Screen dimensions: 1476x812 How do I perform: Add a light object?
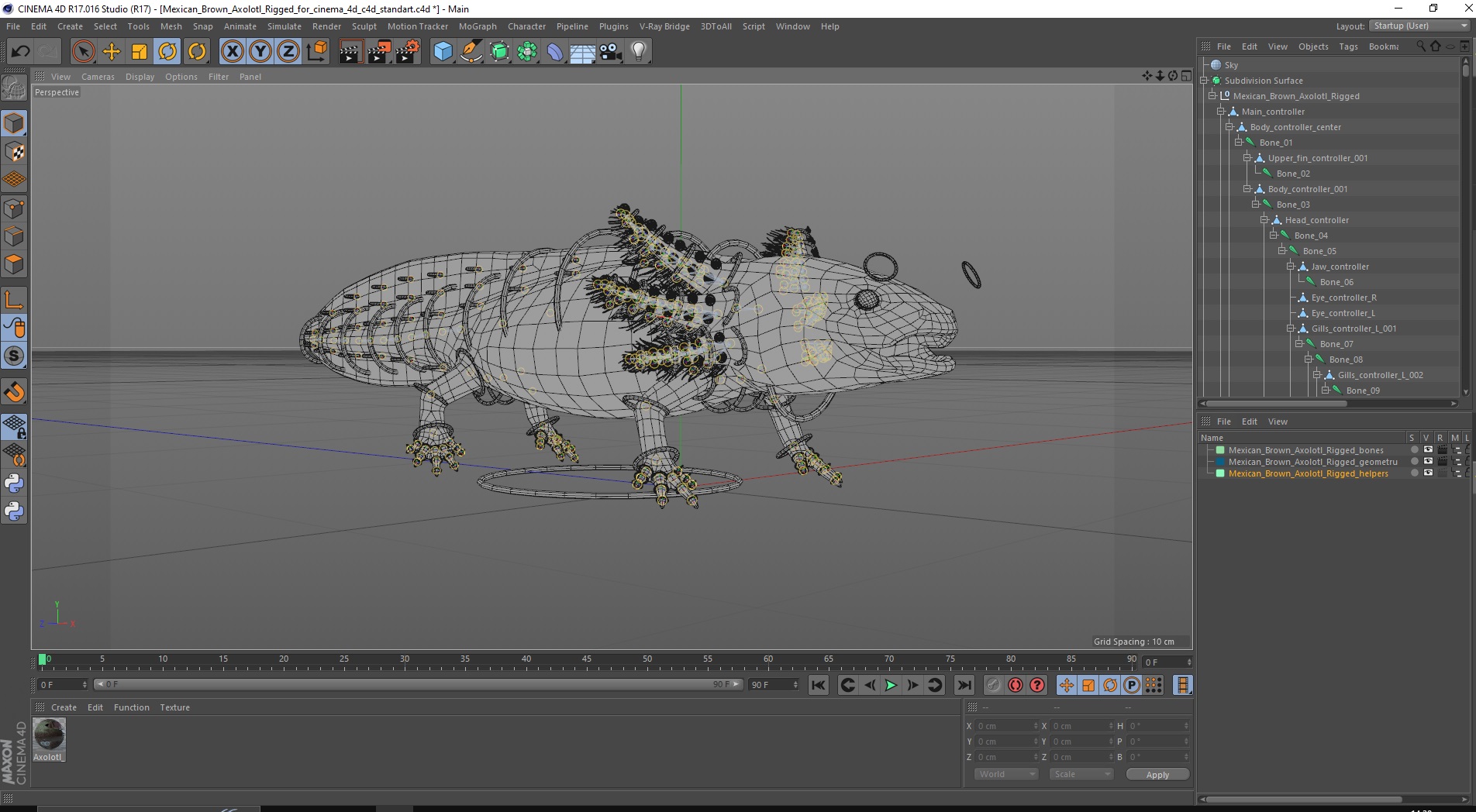tap(639, 52)
